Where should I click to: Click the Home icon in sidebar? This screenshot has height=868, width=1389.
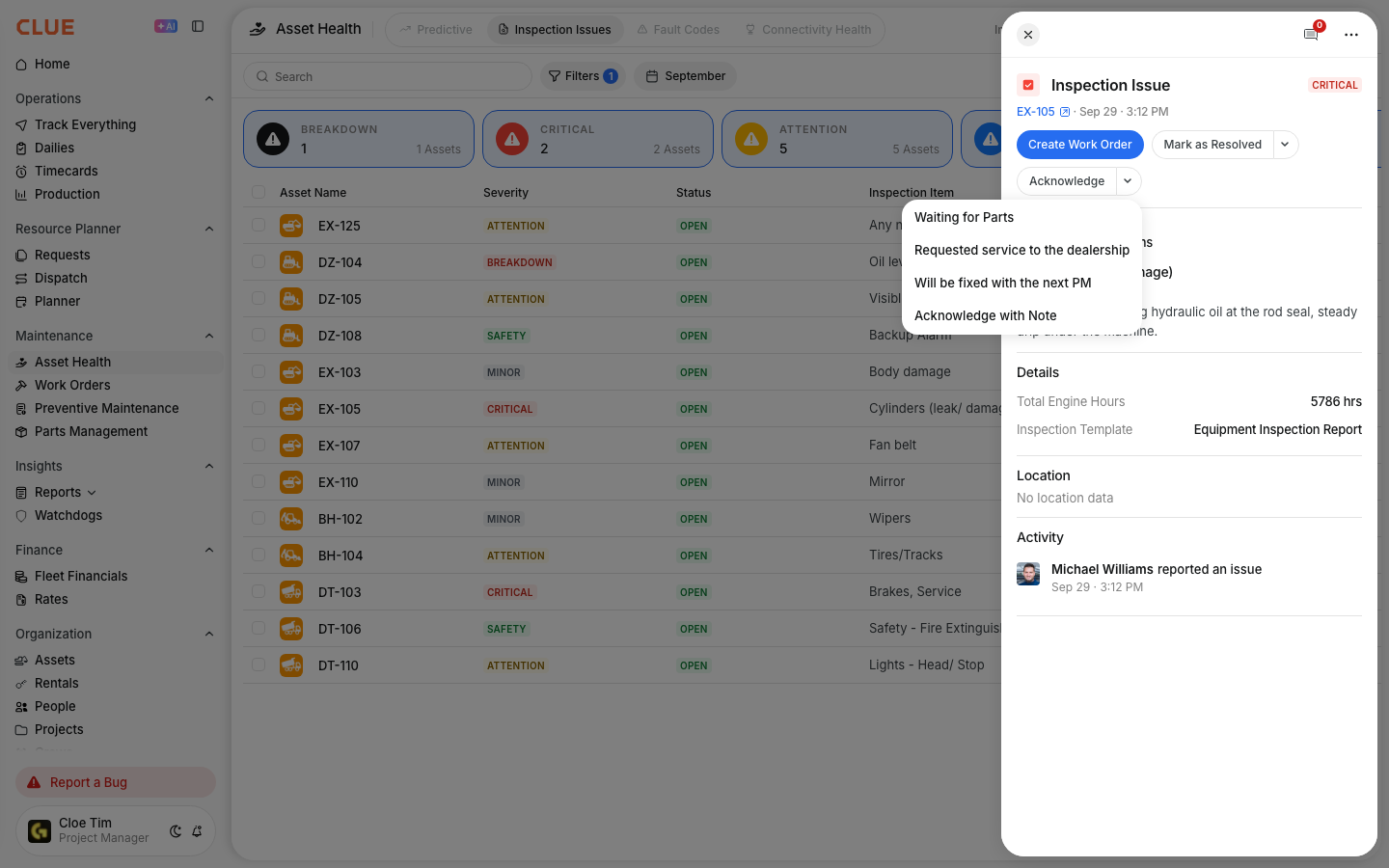point(21,65)
